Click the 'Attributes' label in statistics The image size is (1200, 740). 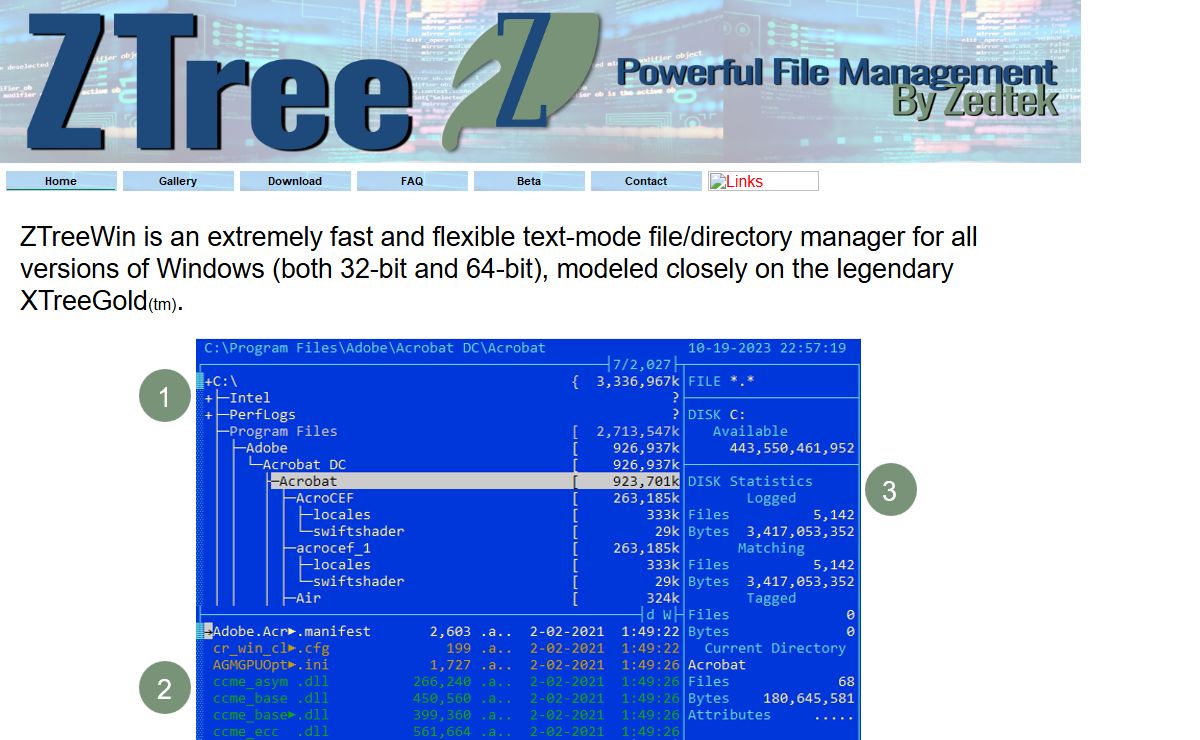coord(729,715)
